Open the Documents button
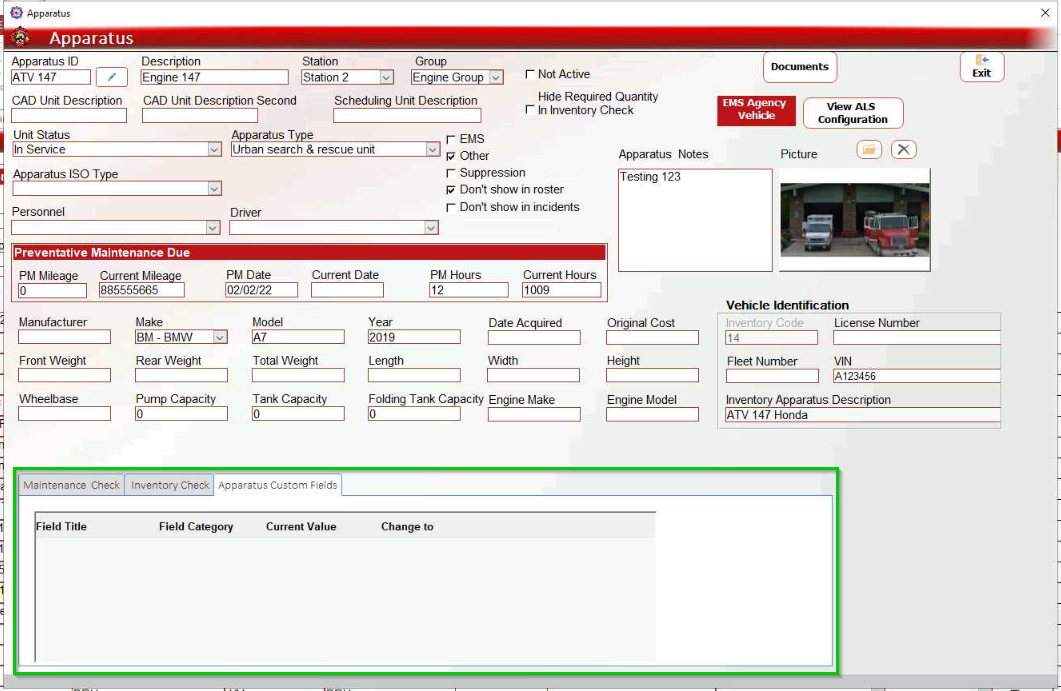Screen dimensions: 1061x691 point(799,67)
